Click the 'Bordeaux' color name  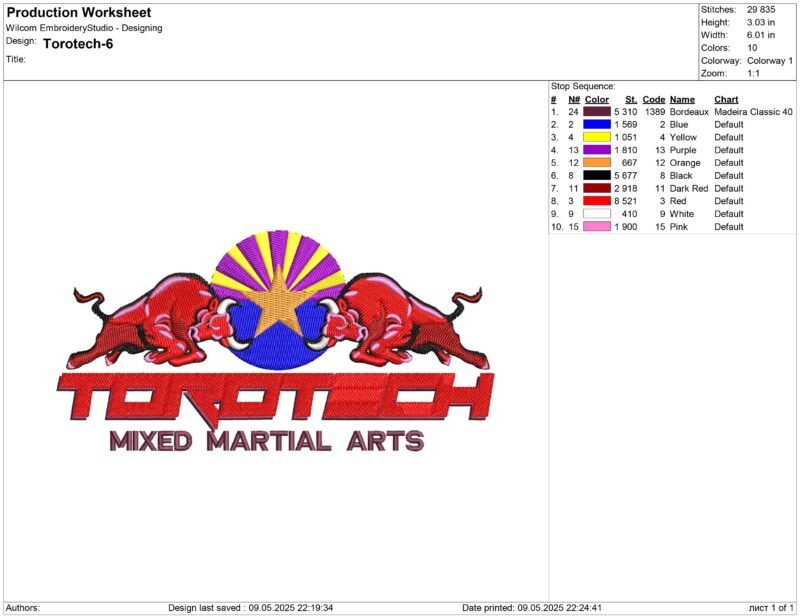[689, 112]
